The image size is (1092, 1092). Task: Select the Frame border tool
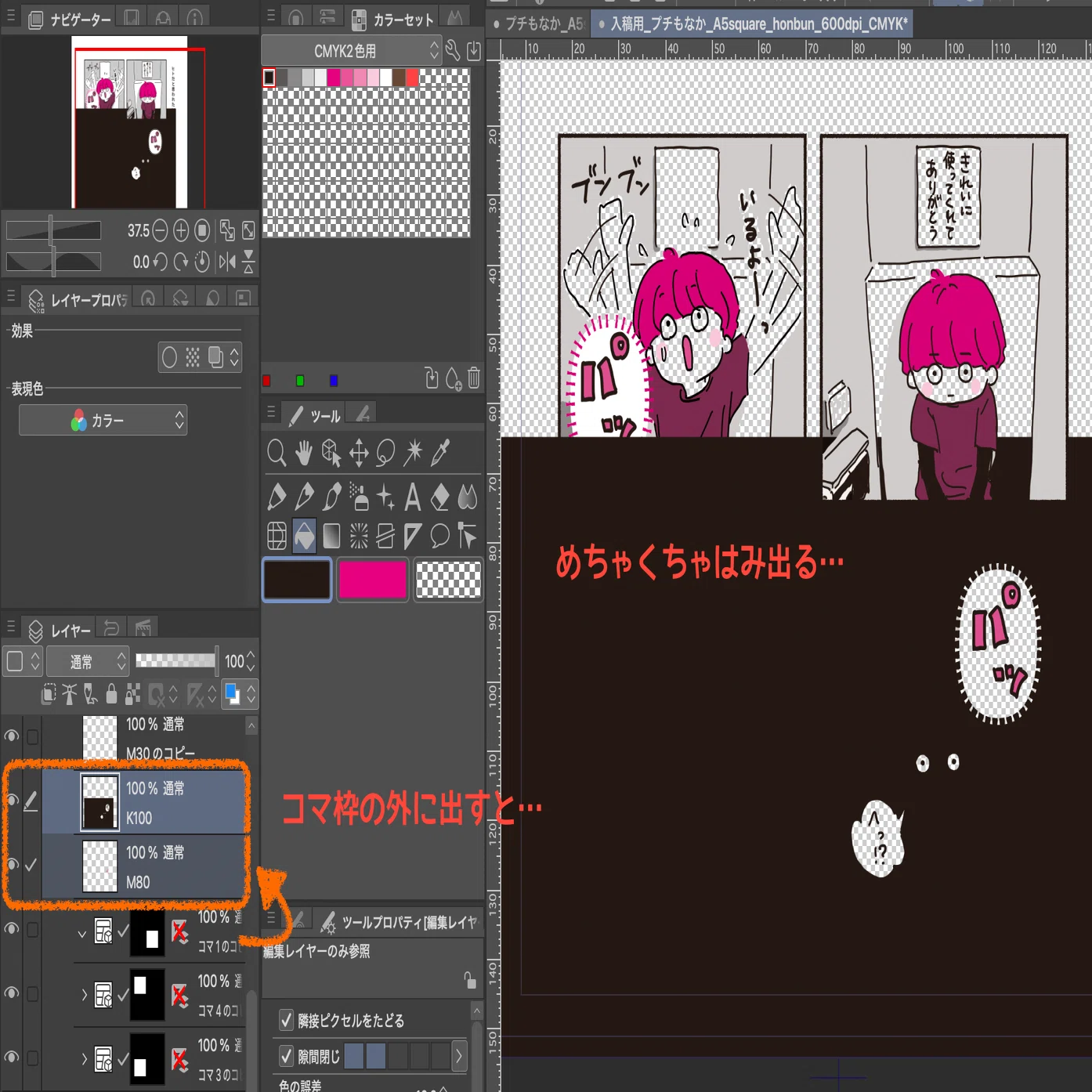click(x=385, y=536)
